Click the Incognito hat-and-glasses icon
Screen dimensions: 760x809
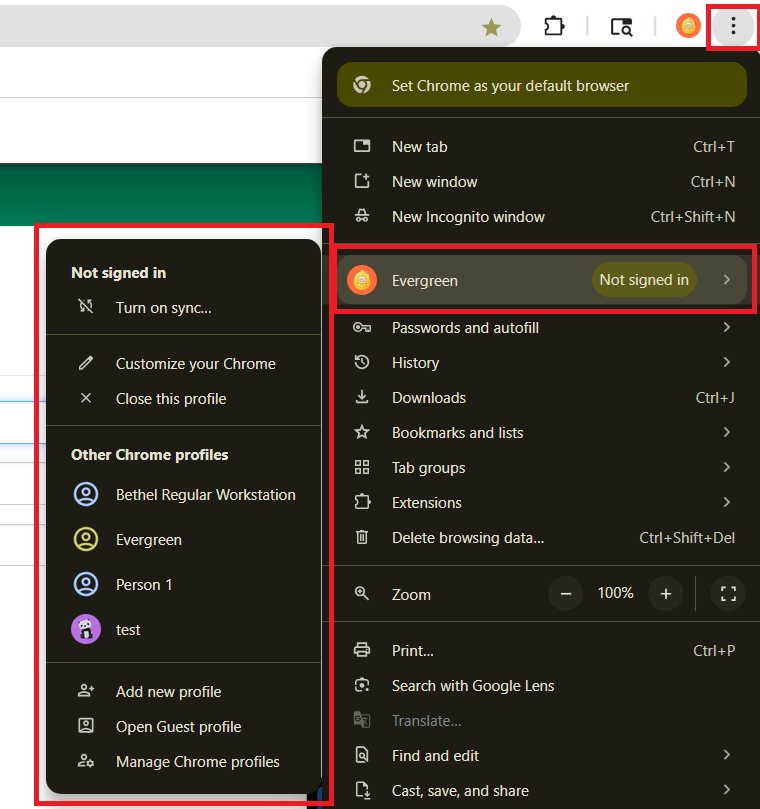point(362,216)
